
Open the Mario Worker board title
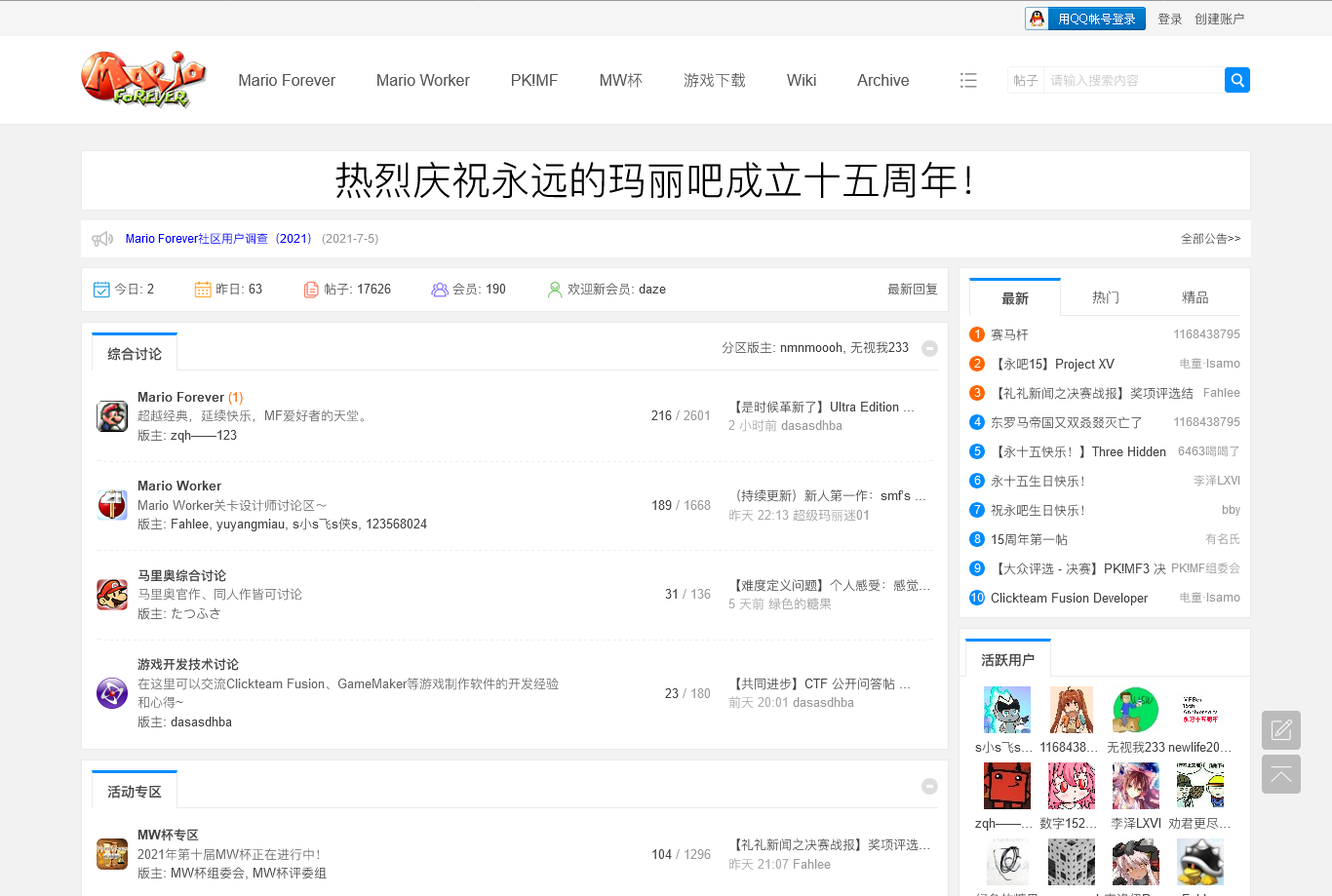[179, 486]
